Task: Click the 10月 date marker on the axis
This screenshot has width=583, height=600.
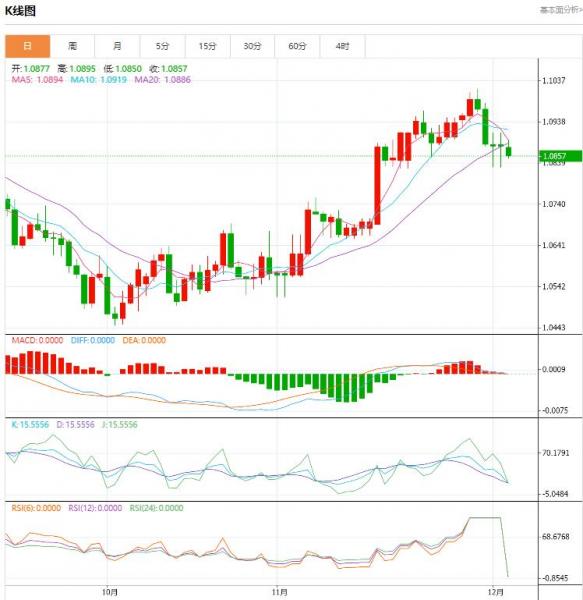Action: 110,592
